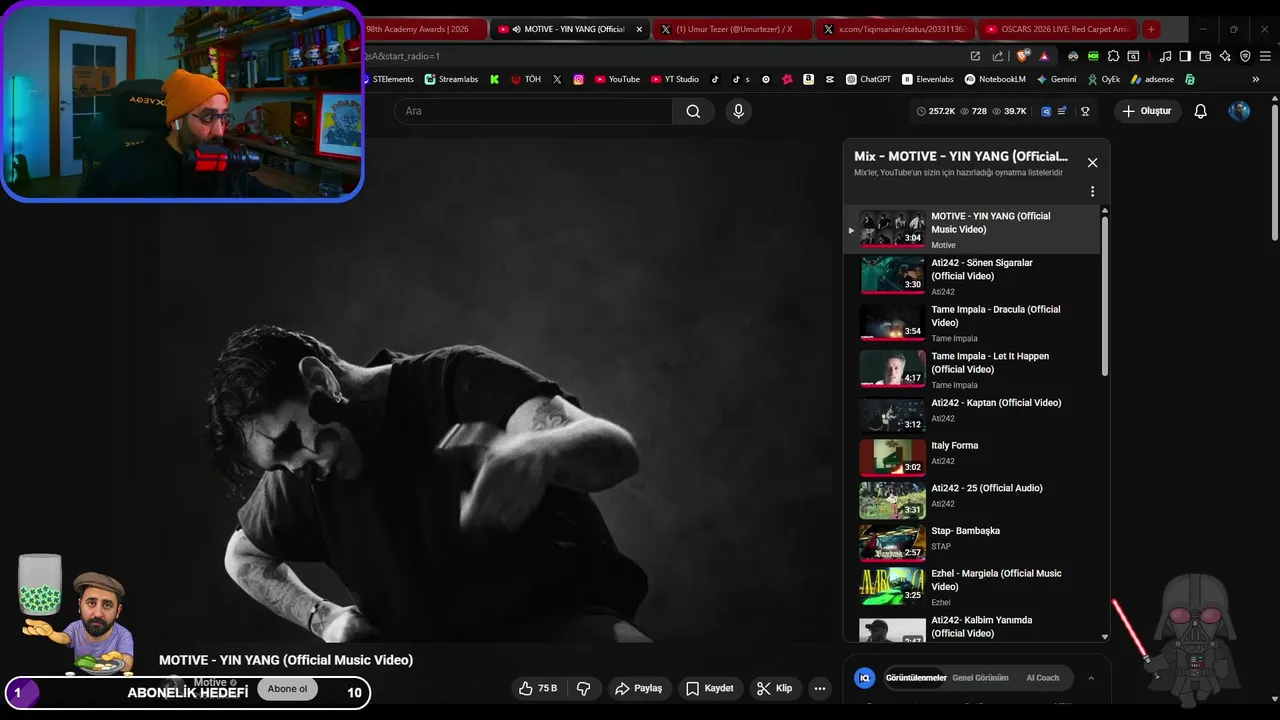The height and width of the screenshot is (720, 1280).
Task: Select the Genel Görünüm tab
Action: (980, 678)
